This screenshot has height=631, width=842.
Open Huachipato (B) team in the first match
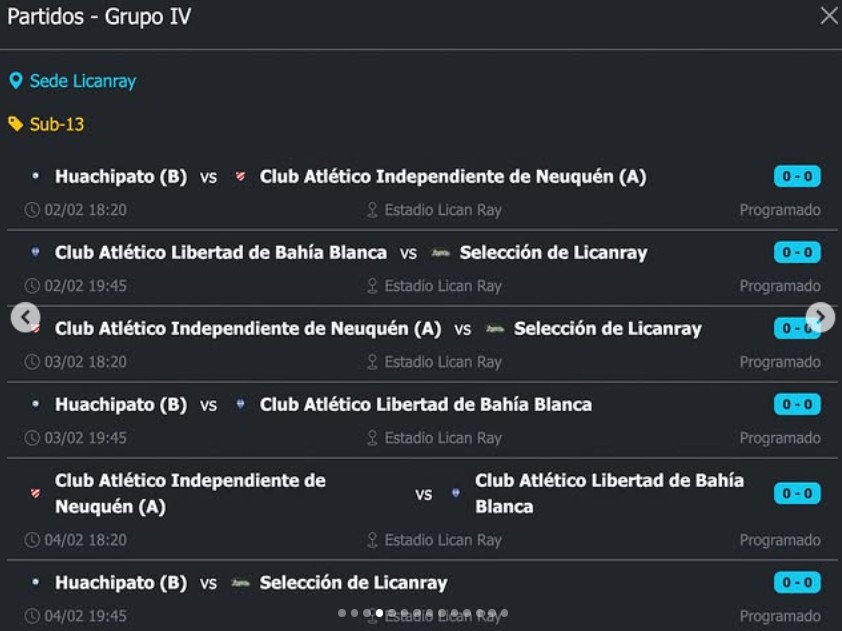click(120, 177)
